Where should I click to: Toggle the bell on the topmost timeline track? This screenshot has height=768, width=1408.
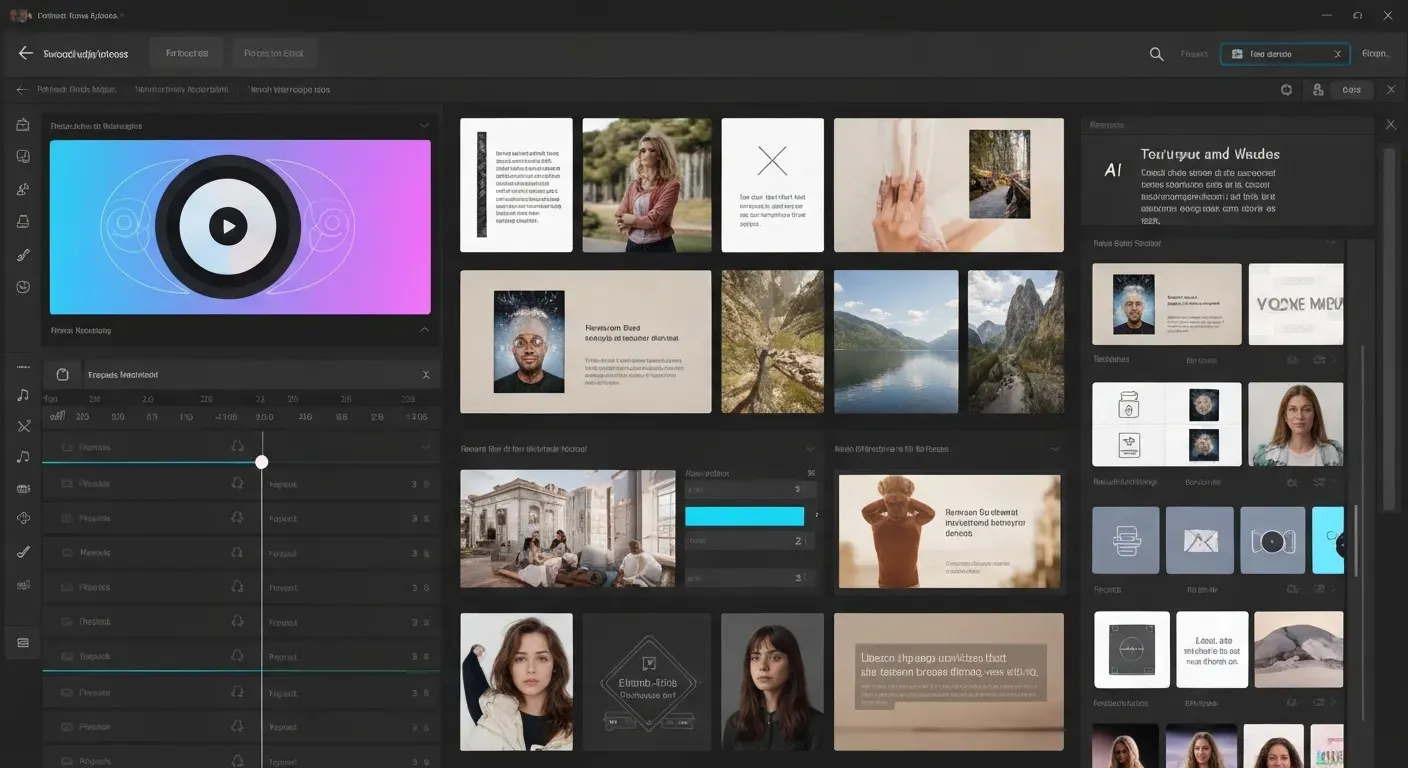(x=237, y=447)
